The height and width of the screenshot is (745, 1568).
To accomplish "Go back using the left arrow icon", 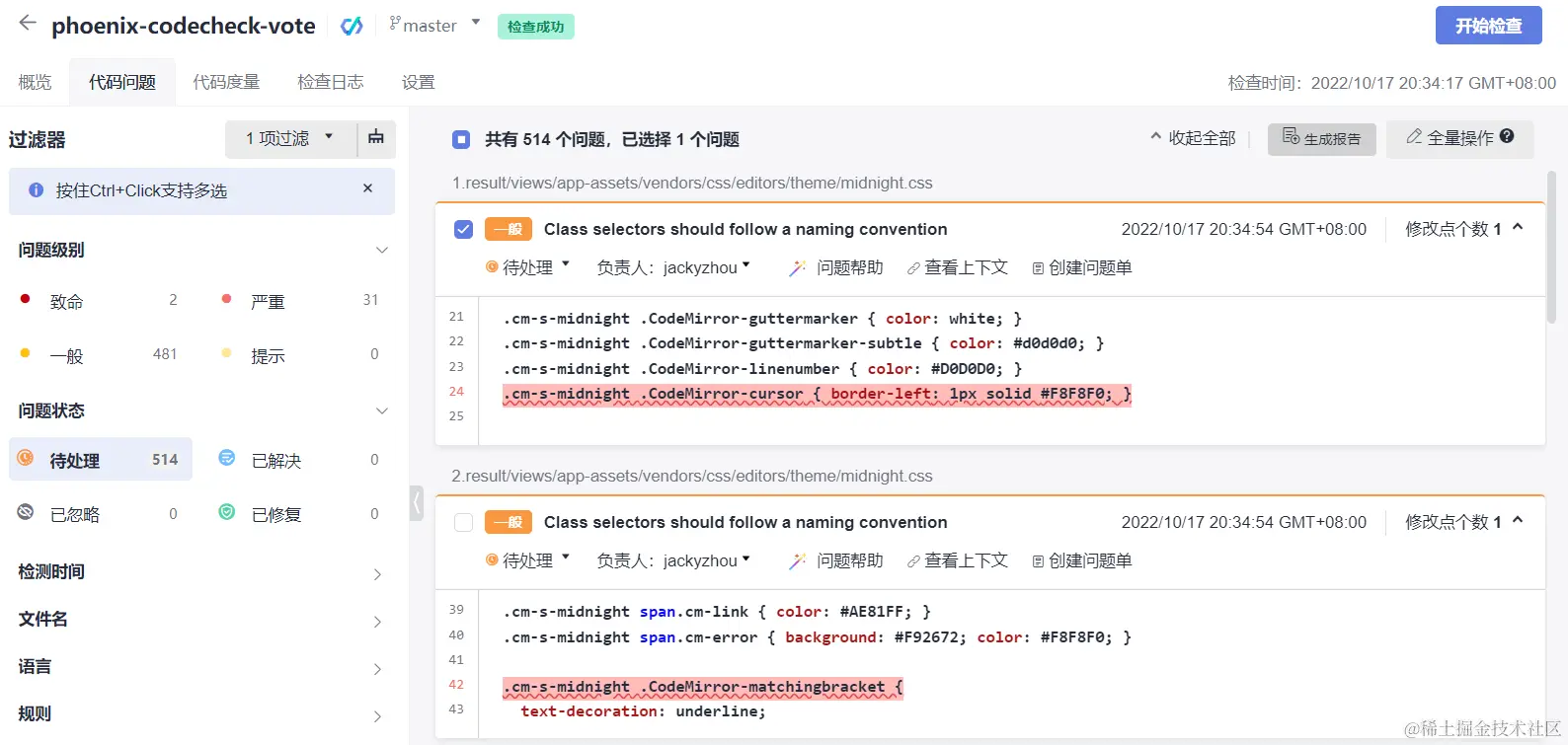I will point(28,23).
